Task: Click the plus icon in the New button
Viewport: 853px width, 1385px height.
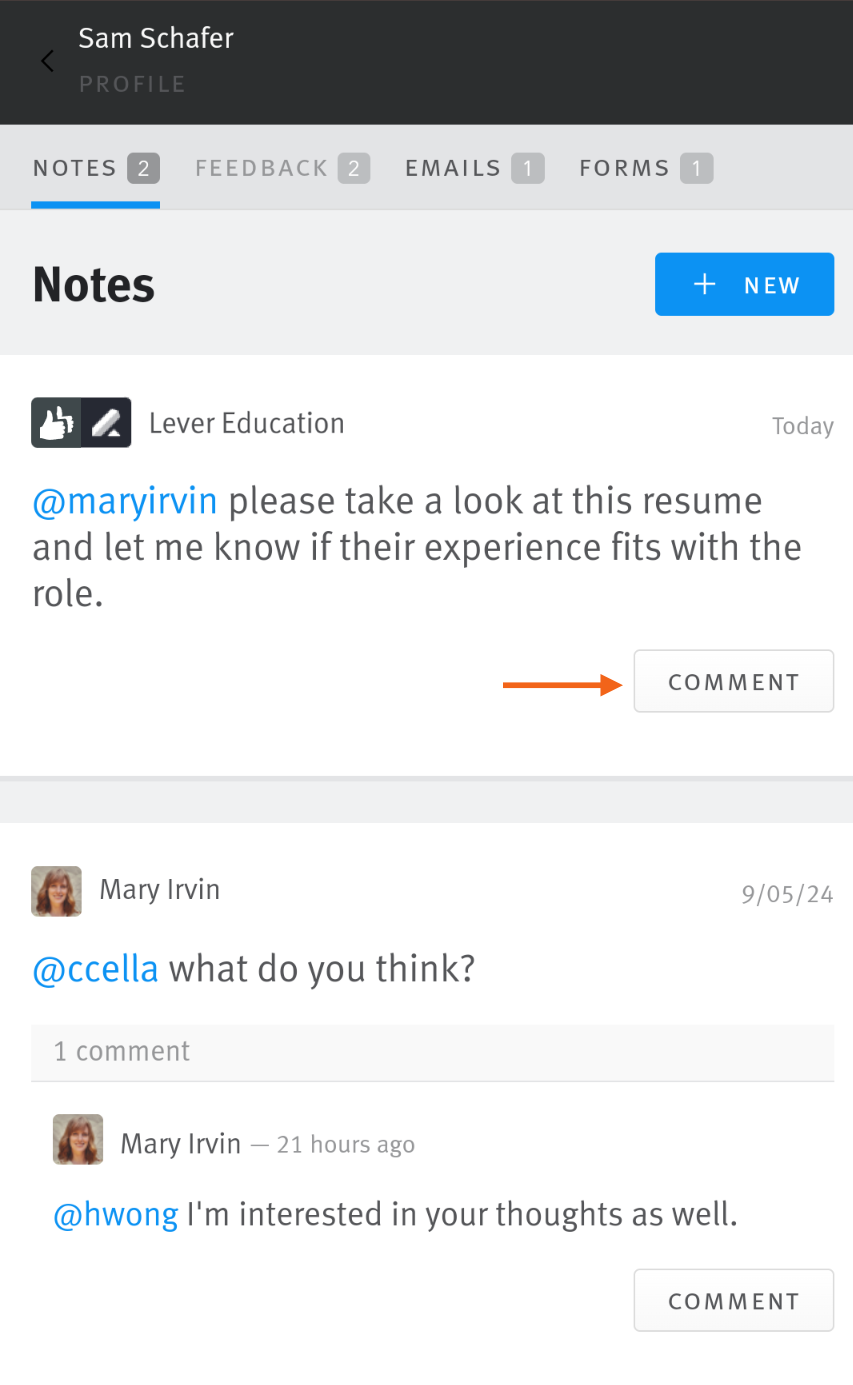Action: click(705, 284)
